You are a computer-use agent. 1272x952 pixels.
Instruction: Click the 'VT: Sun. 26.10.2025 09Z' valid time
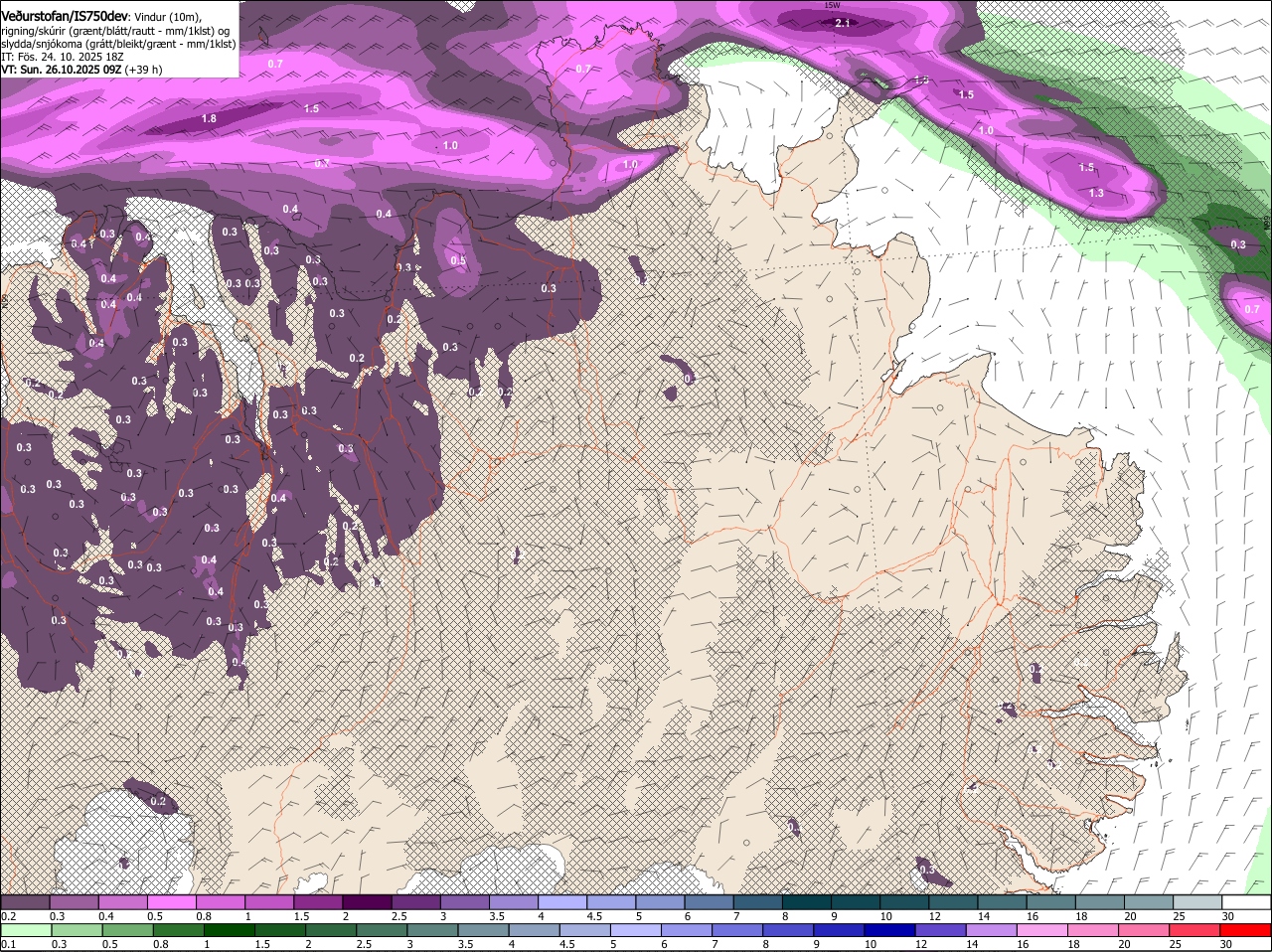61,70
